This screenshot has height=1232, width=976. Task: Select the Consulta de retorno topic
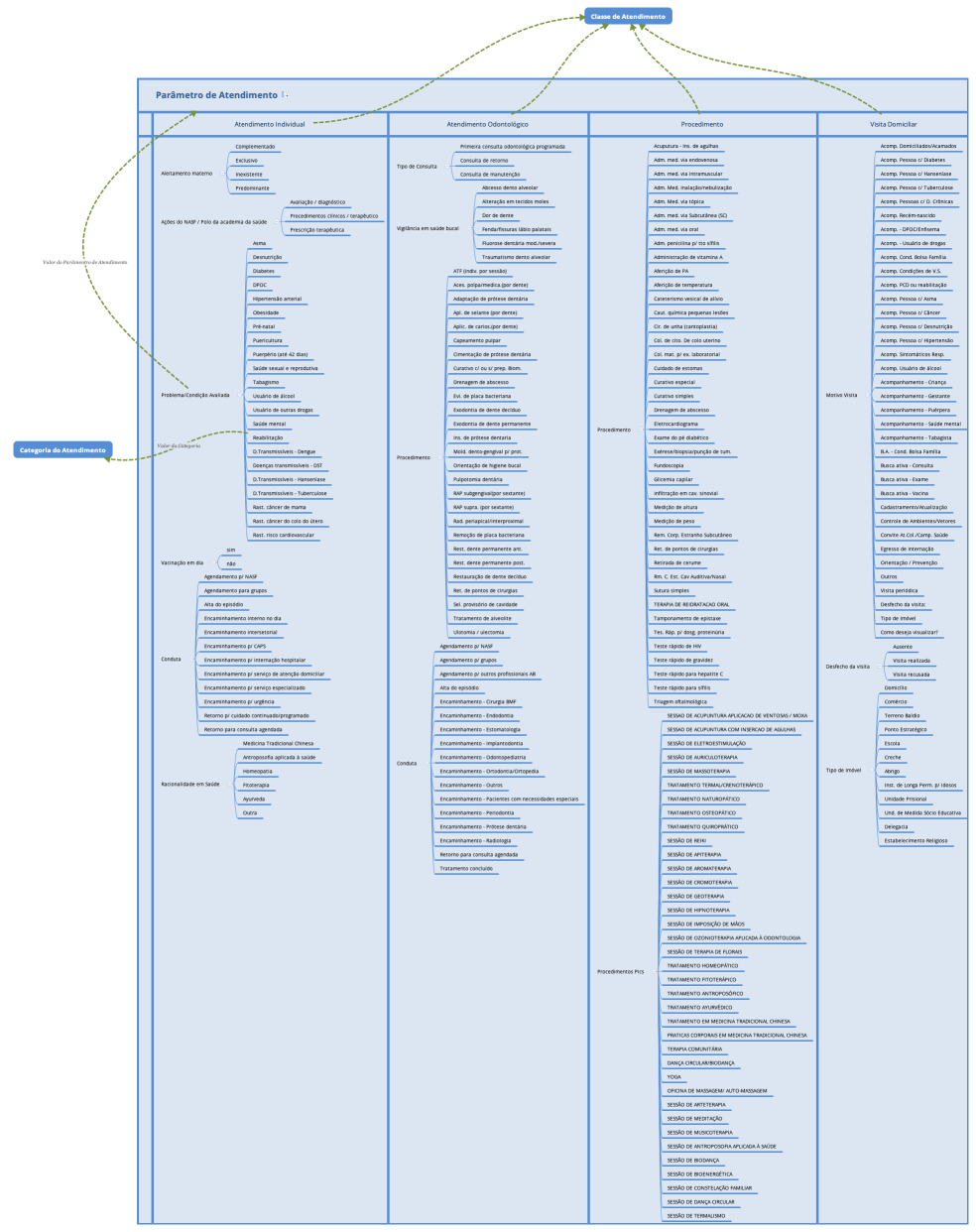click(483, 160)
